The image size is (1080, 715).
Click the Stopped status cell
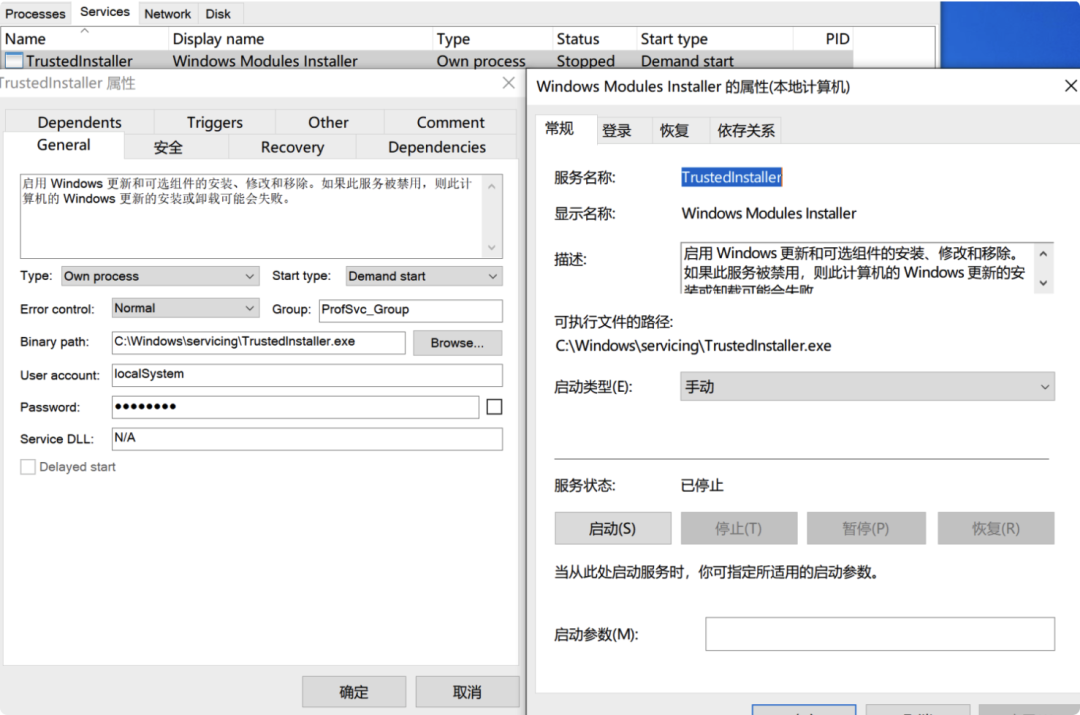pyautogui.click(x=585, y=61)
